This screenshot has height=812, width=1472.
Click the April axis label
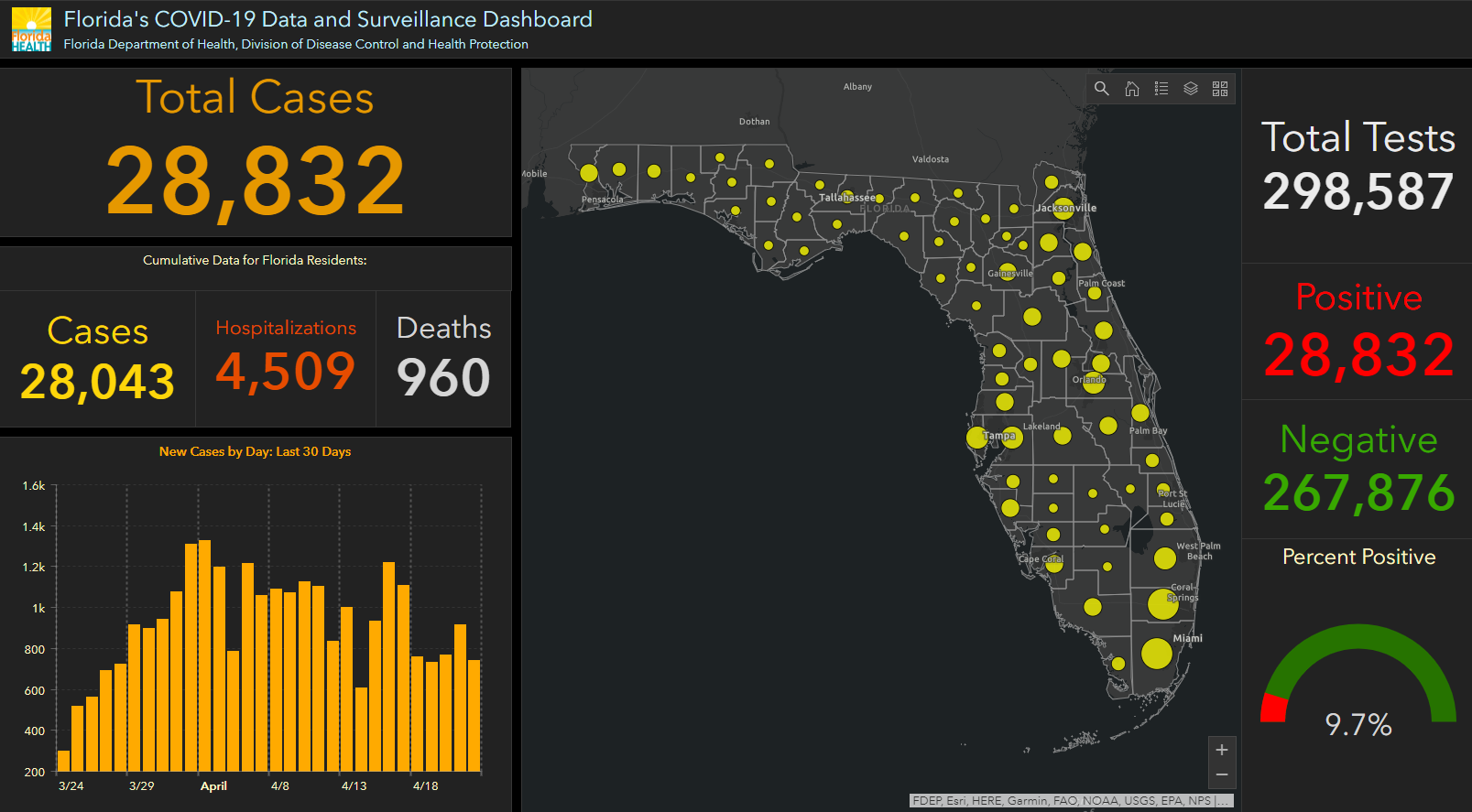213,785
